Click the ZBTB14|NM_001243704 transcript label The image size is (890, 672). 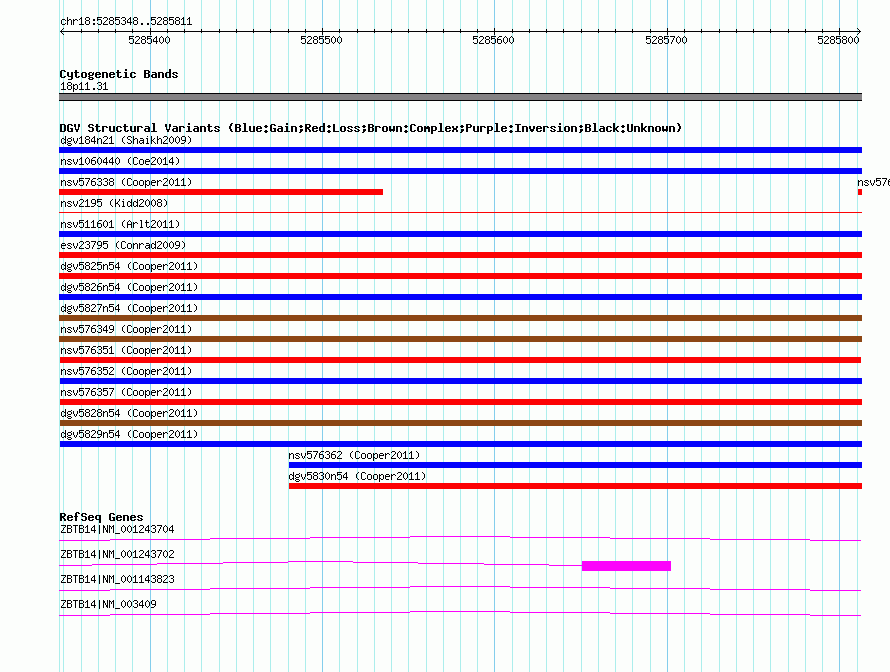[x=117, y=530]
